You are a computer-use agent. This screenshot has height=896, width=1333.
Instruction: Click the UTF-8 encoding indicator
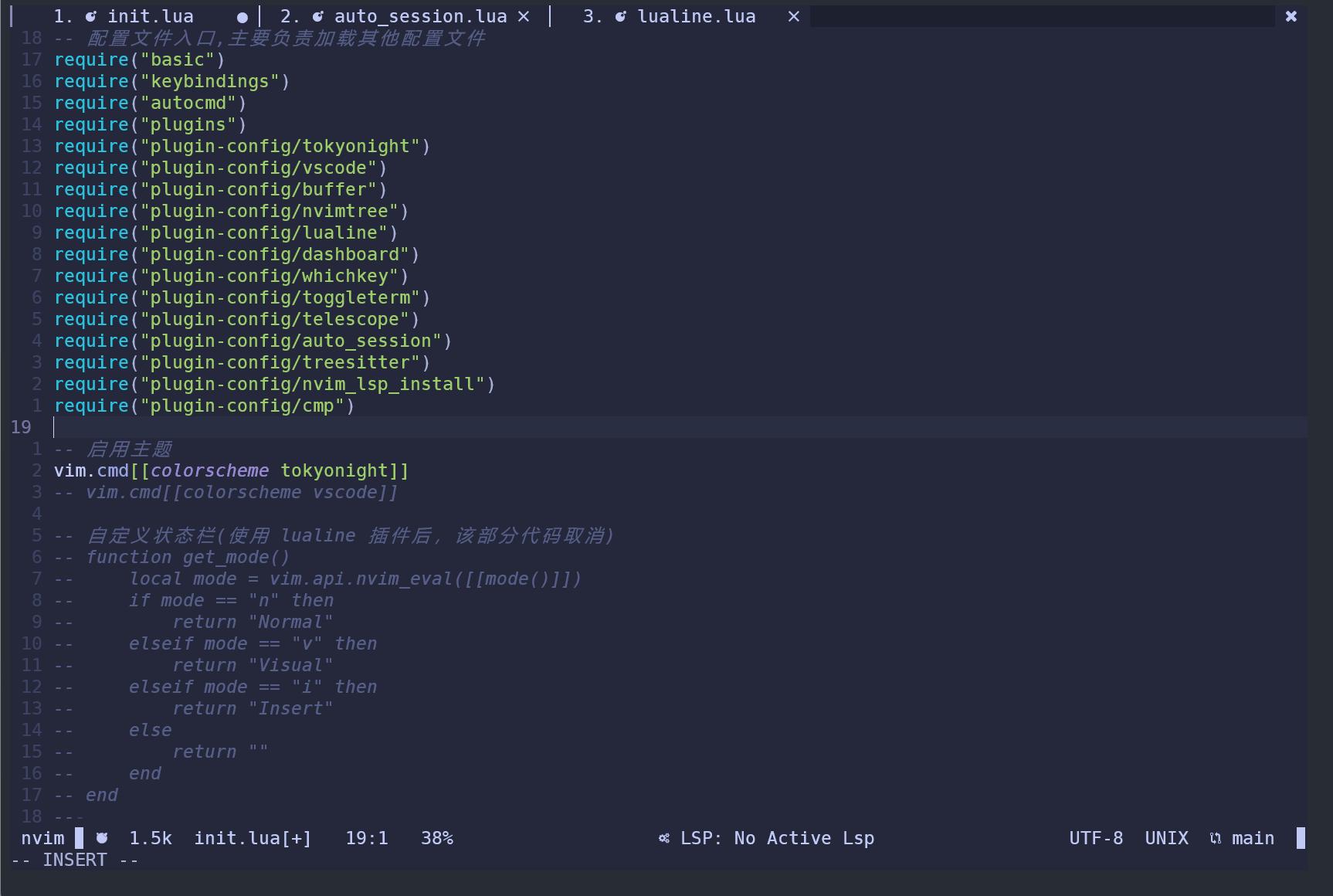pos(1096,838)
